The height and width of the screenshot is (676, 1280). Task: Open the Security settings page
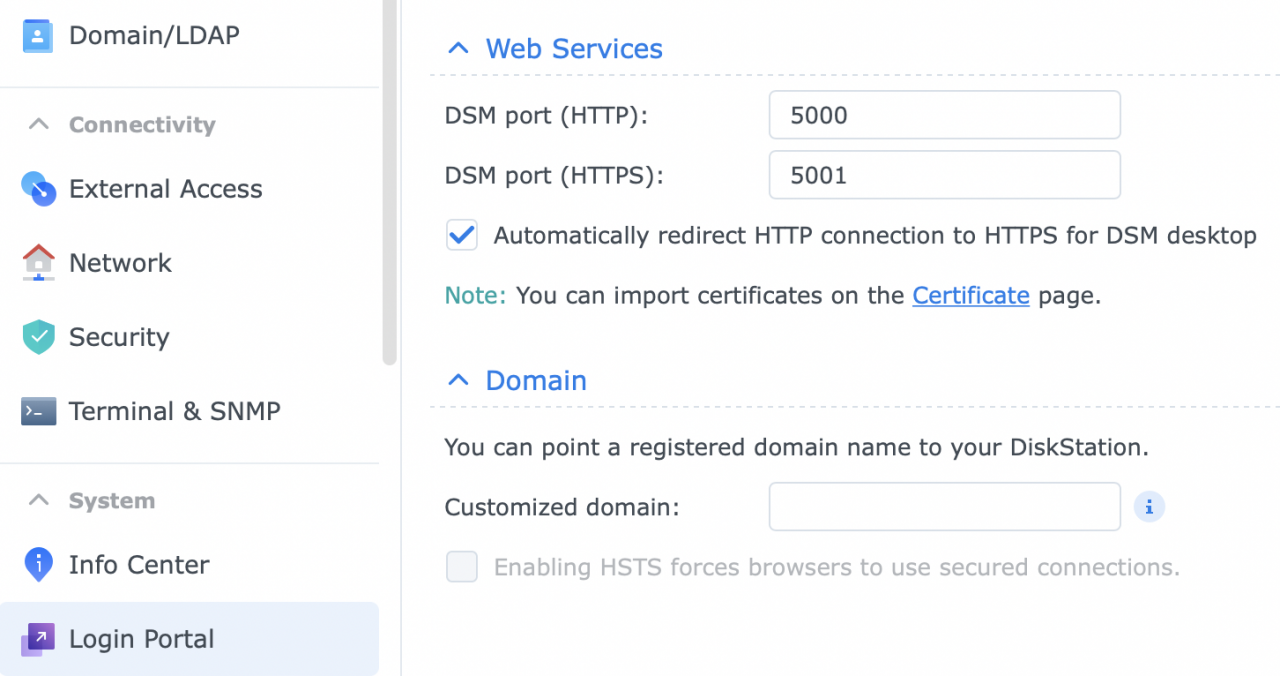pos(119,337)
